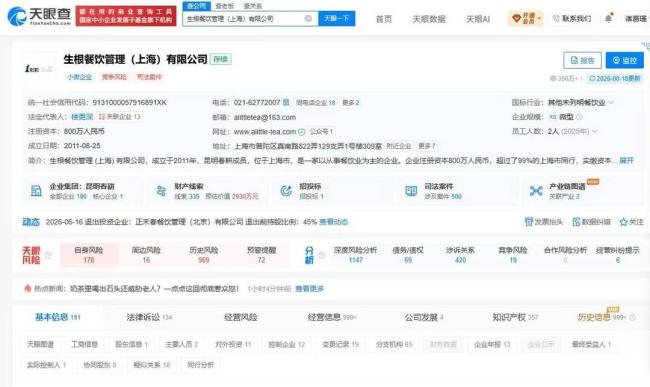Open 同电话企业 18 tag
The height and width of the screenshot is (387, 650).
[316, 102]
